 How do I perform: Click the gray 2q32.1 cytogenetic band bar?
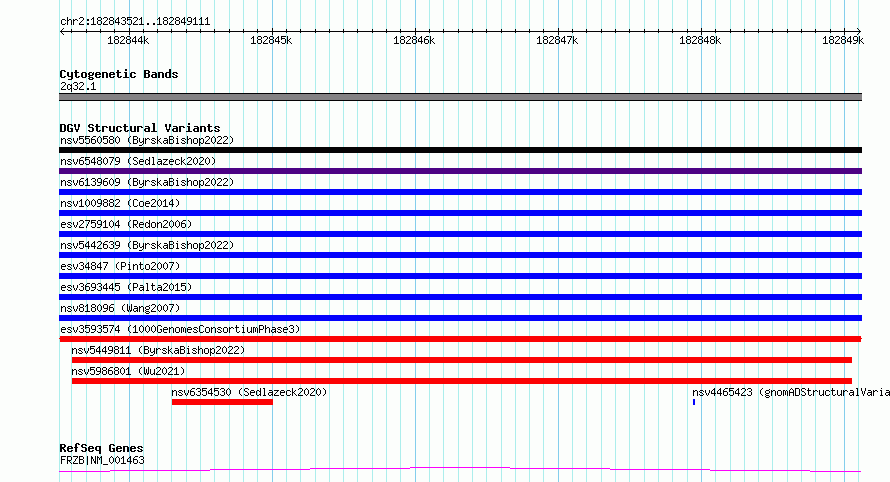460,97
